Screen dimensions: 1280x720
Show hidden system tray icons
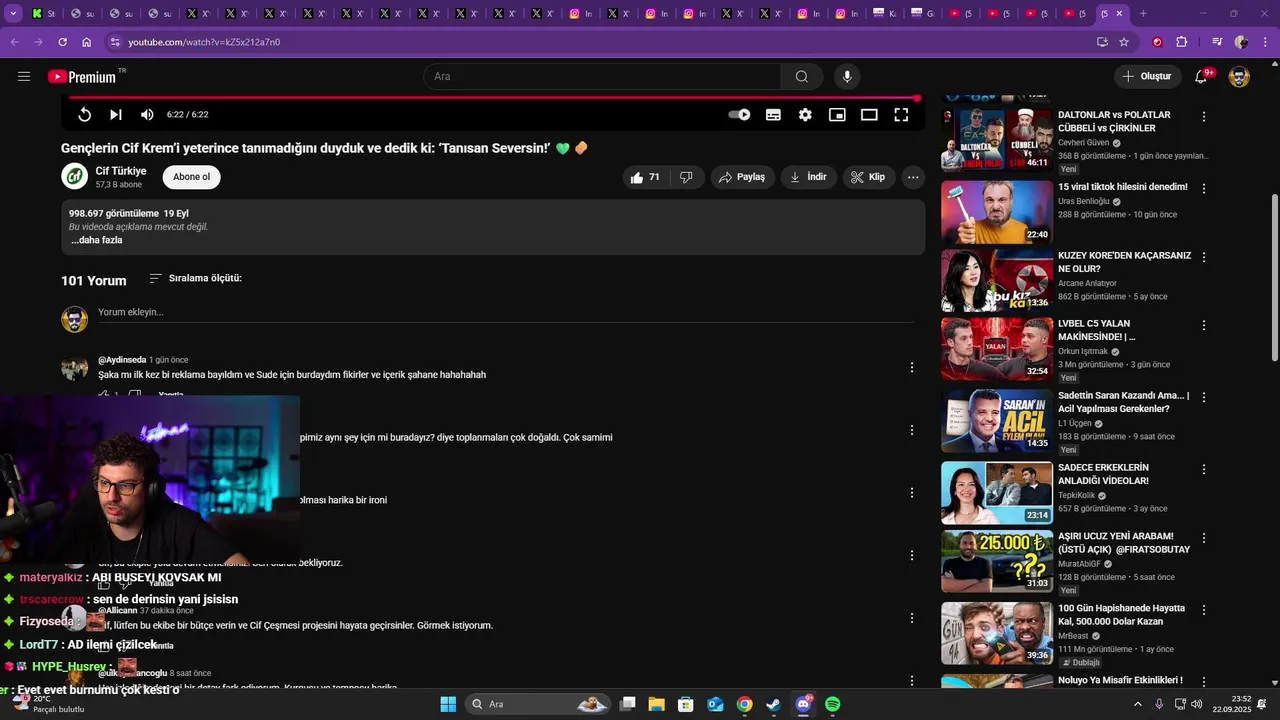(1137, 704)
